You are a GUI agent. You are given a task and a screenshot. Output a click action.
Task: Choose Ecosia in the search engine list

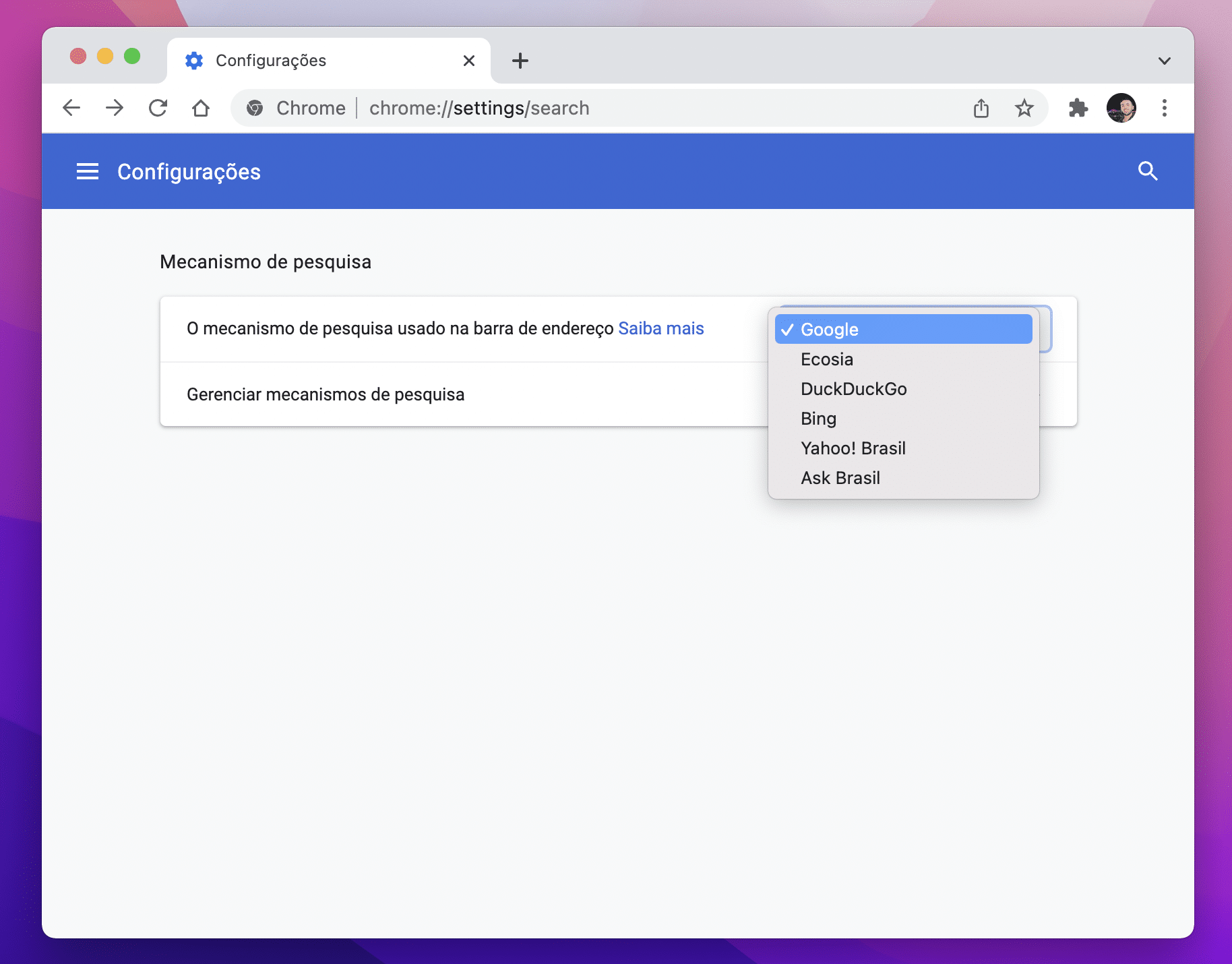pyautogui.click(x=903, y=359)
